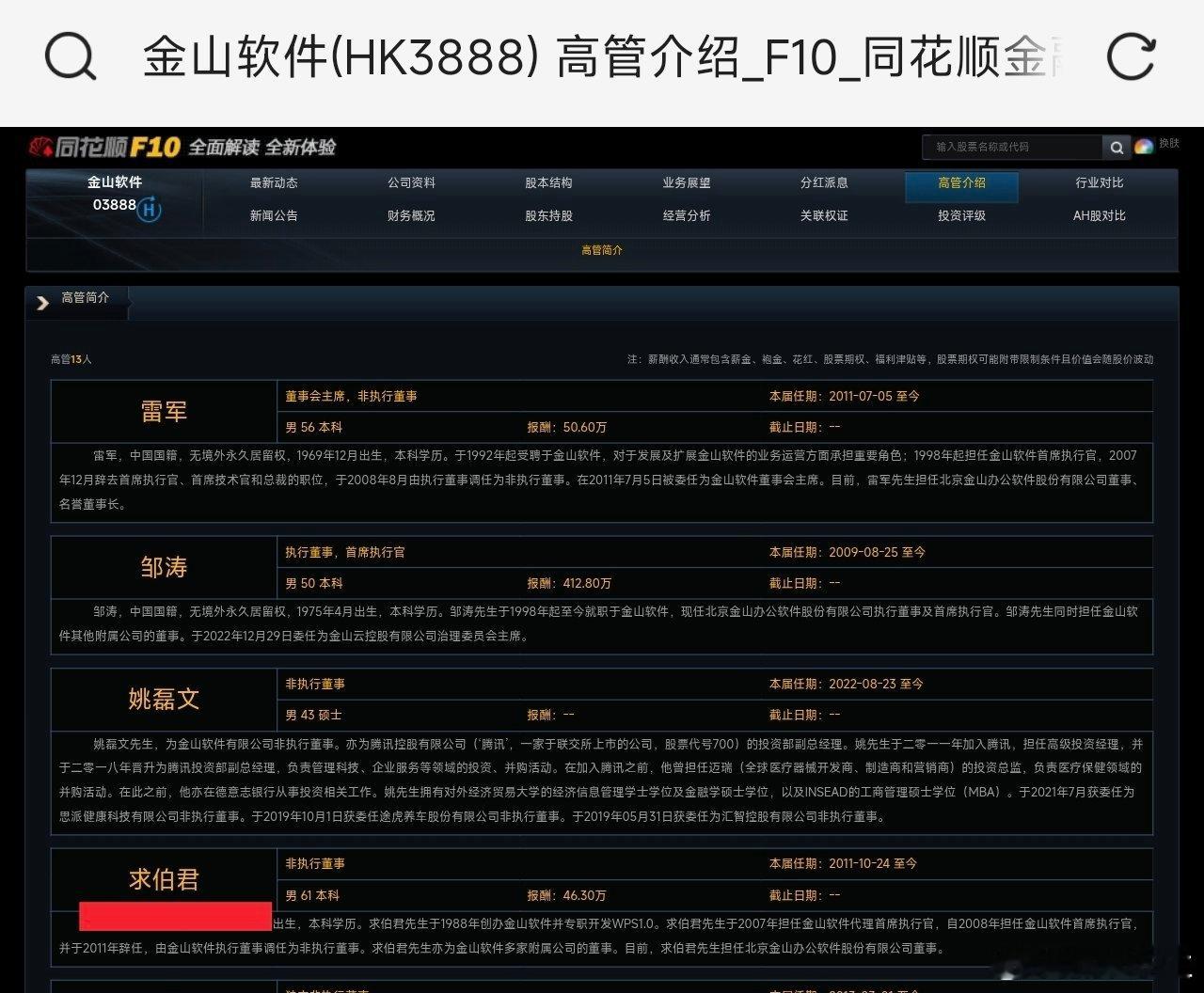This screenshot has width=1204, height=993.
Task: Click the 换肤 text link
Action: (x=1169, y=143)
